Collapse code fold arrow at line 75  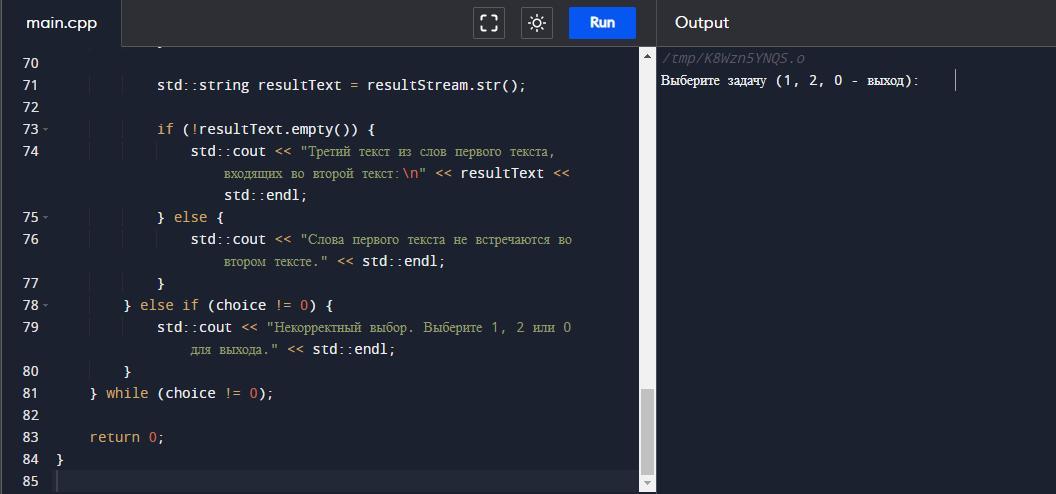click(x=45, y=218)
